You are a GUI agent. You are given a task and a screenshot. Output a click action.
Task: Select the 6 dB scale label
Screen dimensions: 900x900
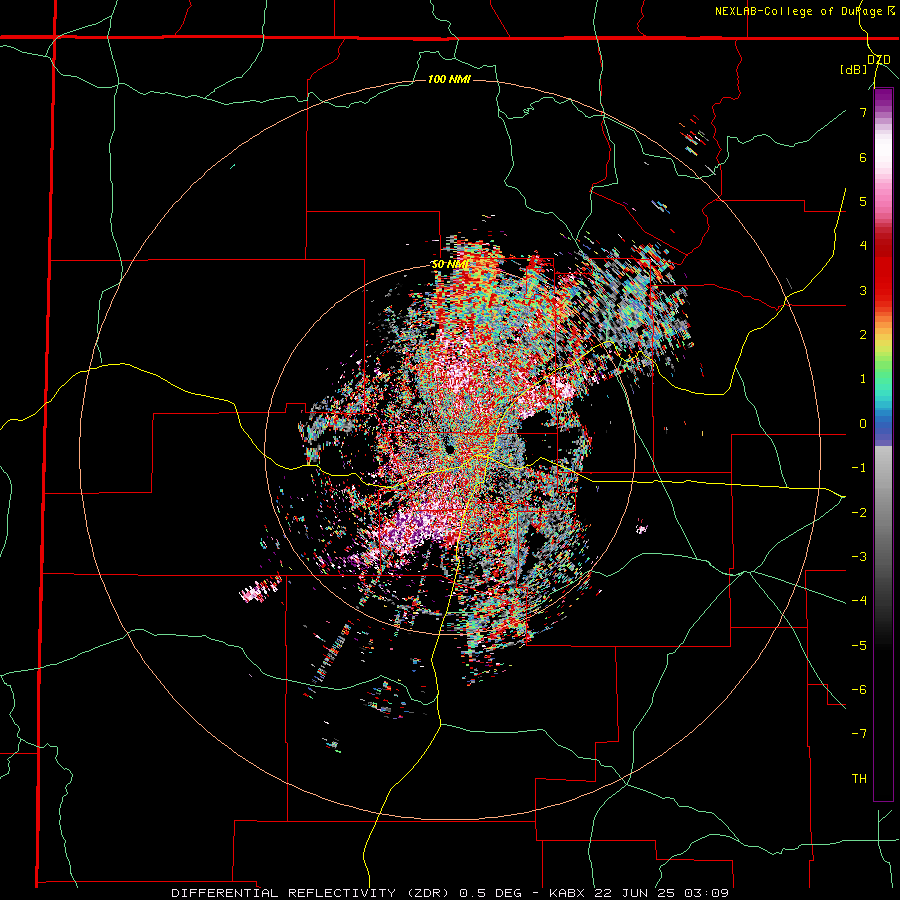point(863,157)
